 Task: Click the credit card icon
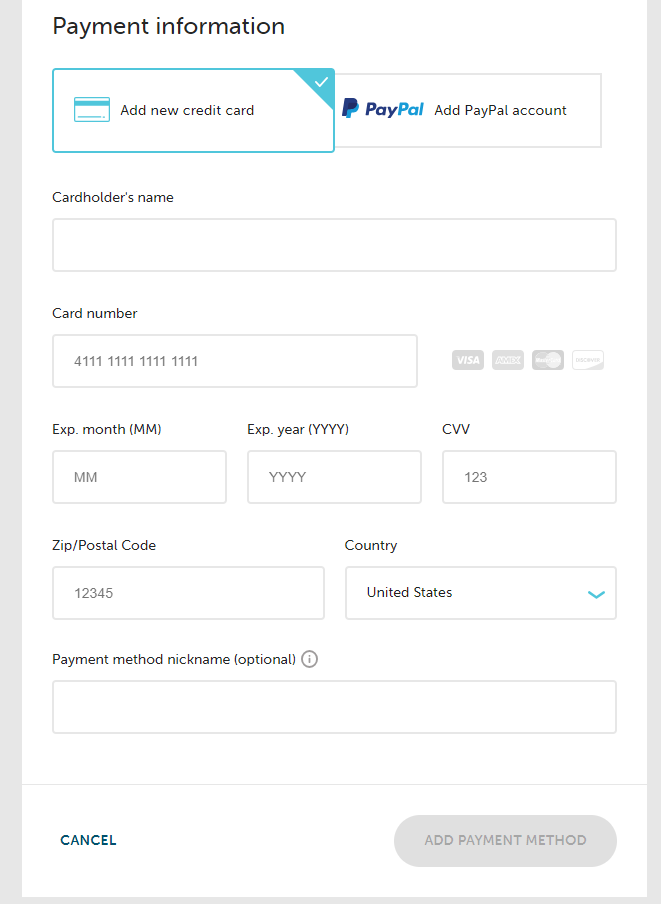[x=92, y=110]
